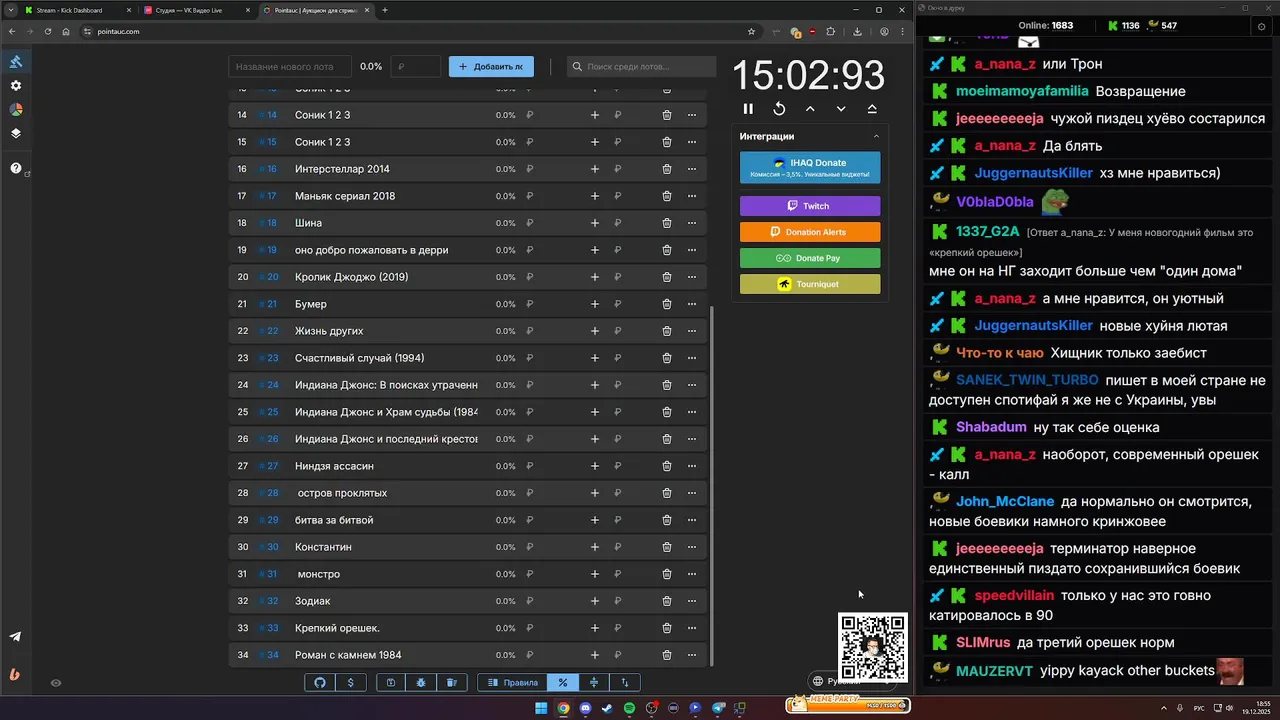
Task: Toggle the eye visibility icon bottom-left
Action: coord(56,683)
